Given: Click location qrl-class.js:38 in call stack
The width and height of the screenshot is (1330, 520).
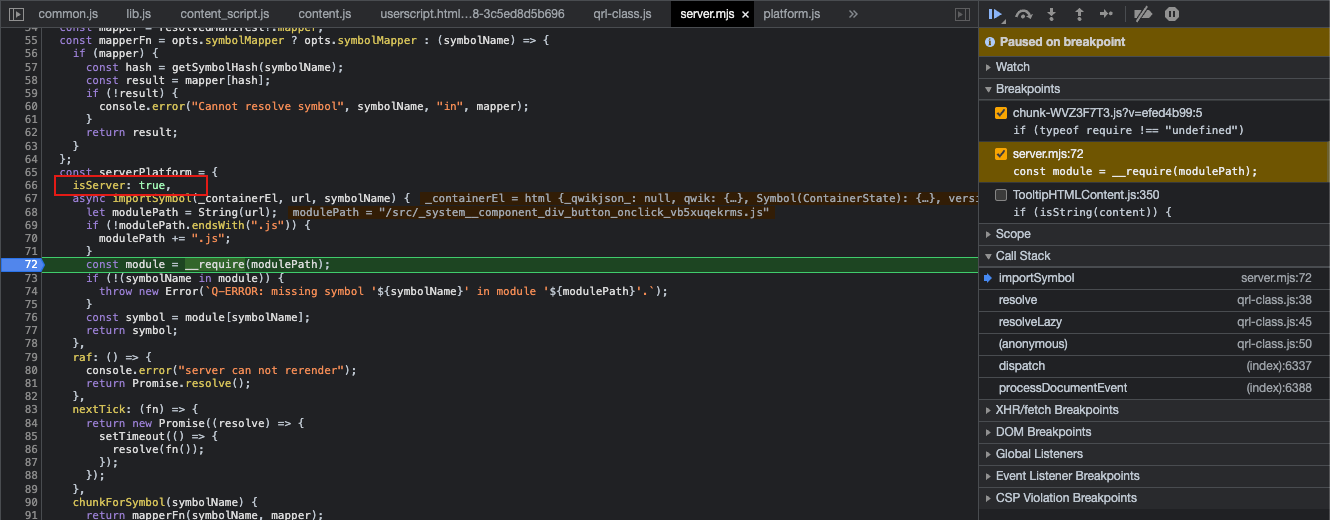Looking at the screenshot, I should click(x=1274, y=300).
